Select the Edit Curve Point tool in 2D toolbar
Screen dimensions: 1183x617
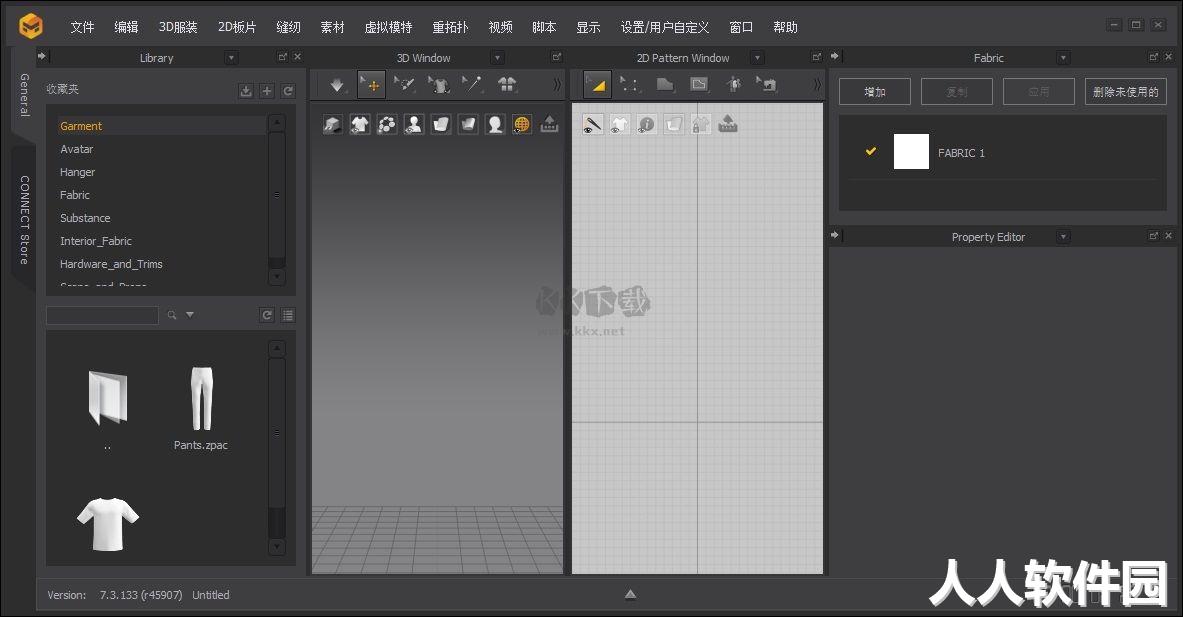coord(630,85)
